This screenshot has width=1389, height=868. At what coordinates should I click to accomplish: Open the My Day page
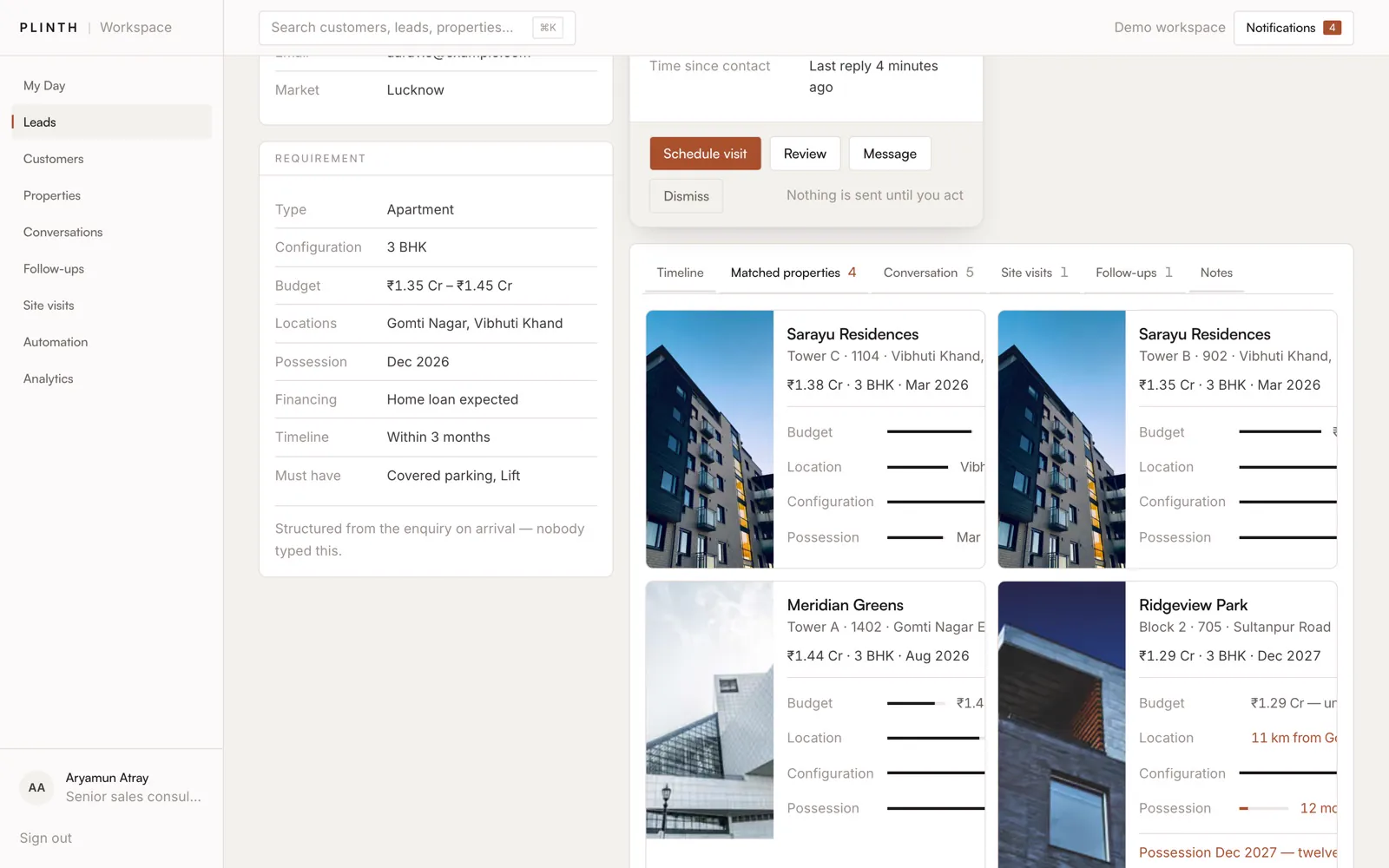[111, 86]
